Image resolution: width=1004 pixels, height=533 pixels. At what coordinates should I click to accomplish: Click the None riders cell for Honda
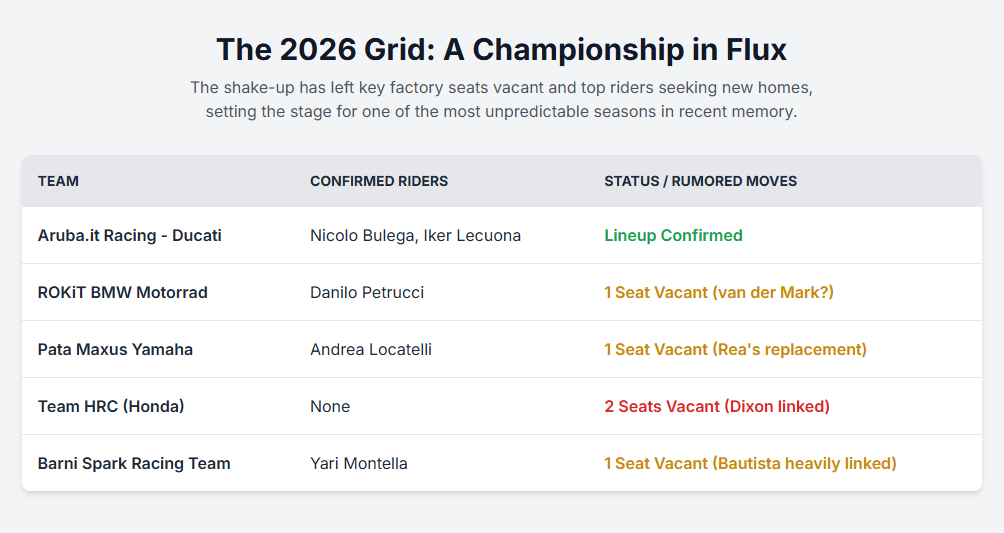click(x=330, y=407)
